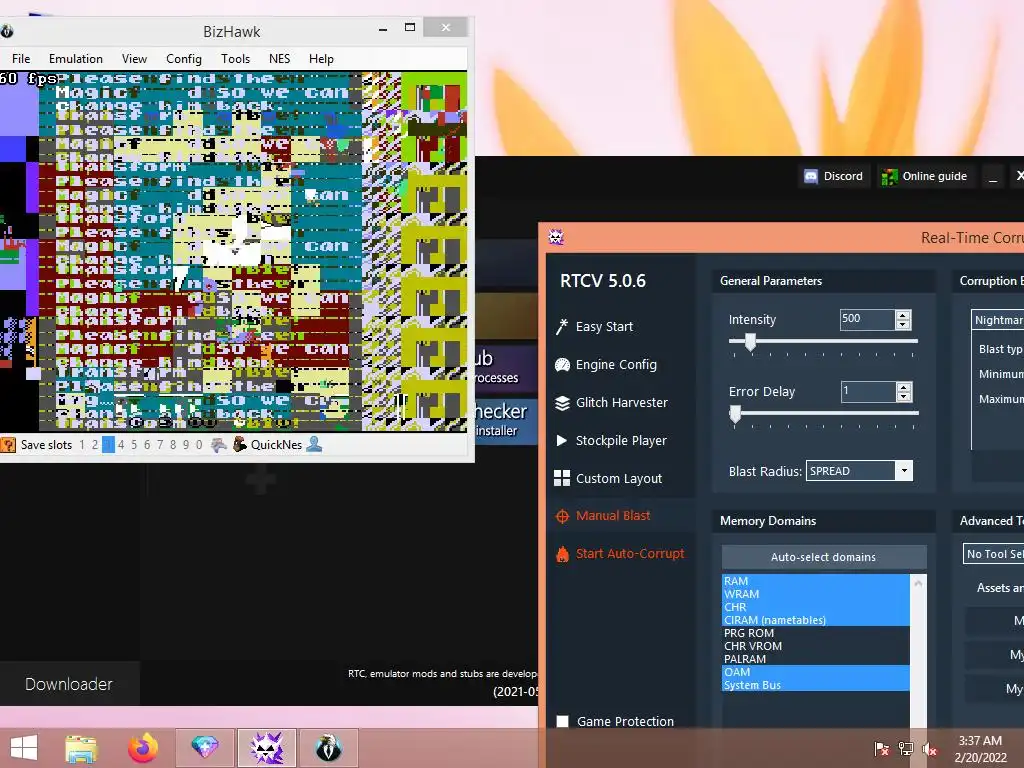The image size is (1024, 768).
Task: Click the Manual Blast crosshair icon
Action: point(562,517)
